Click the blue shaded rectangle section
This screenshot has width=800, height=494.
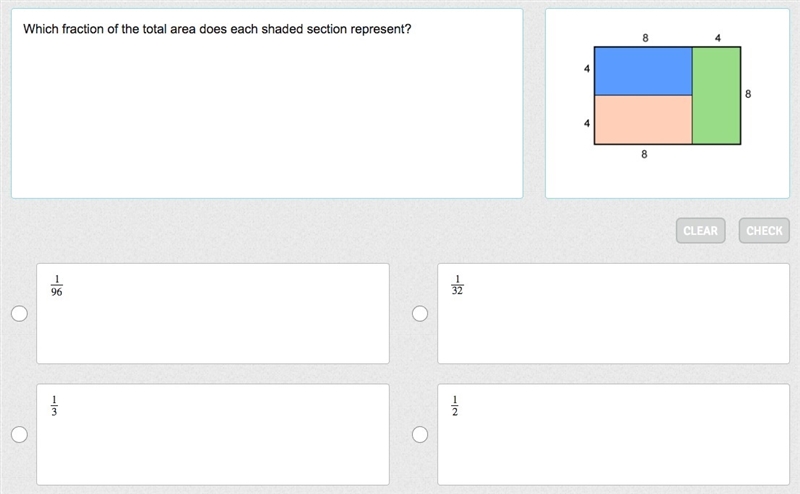[x=643, y=71]
